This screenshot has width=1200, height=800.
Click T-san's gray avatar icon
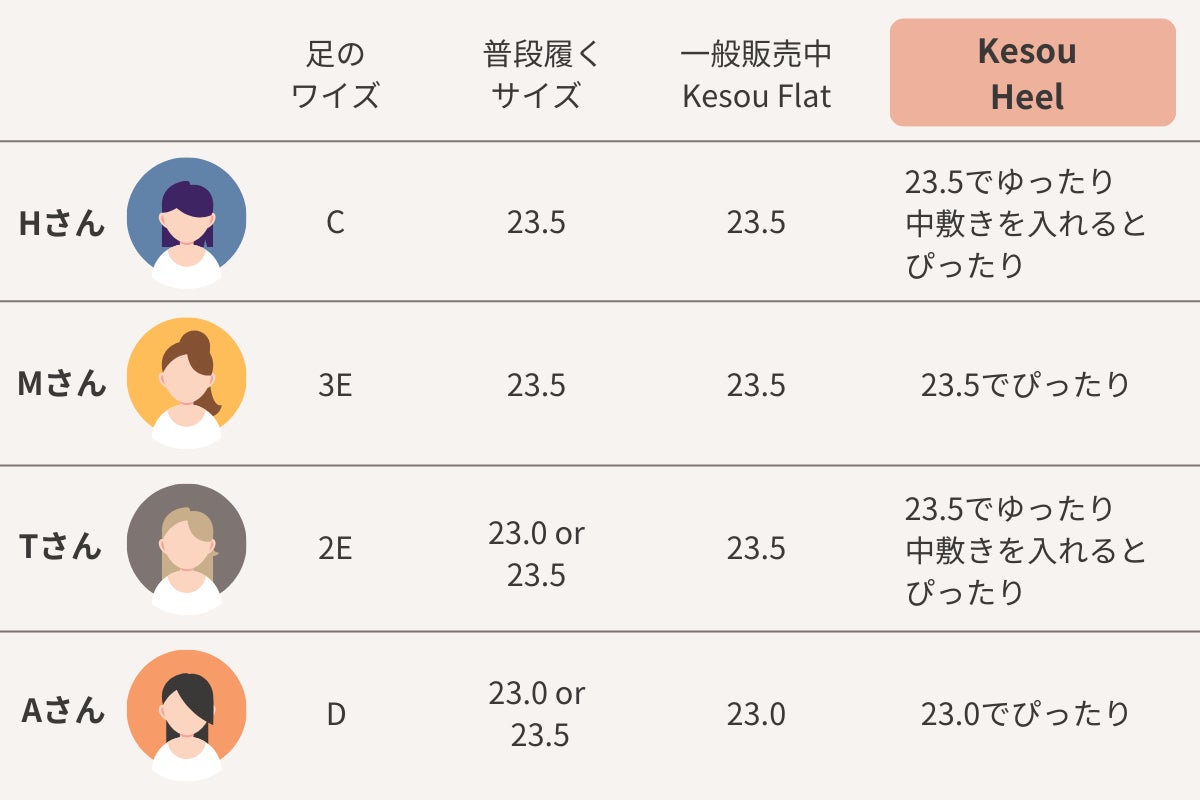point(186,548)
